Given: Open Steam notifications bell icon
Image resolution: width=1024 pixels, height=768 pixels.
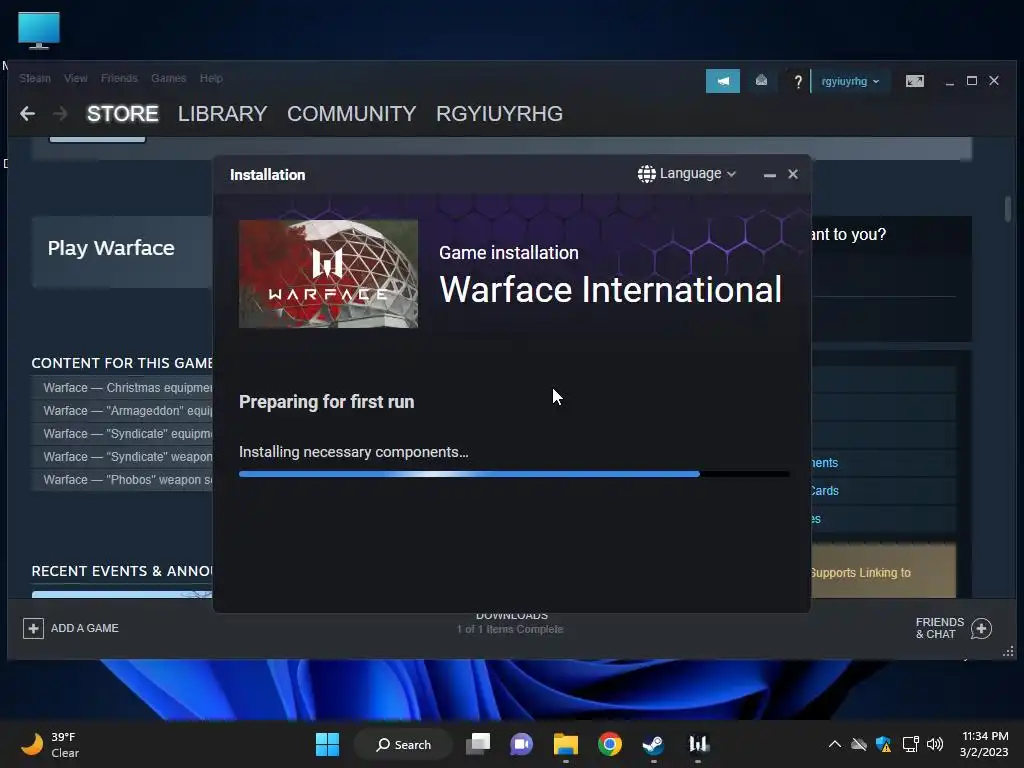Looking at the screenshot, I should (x=761, y=81).
